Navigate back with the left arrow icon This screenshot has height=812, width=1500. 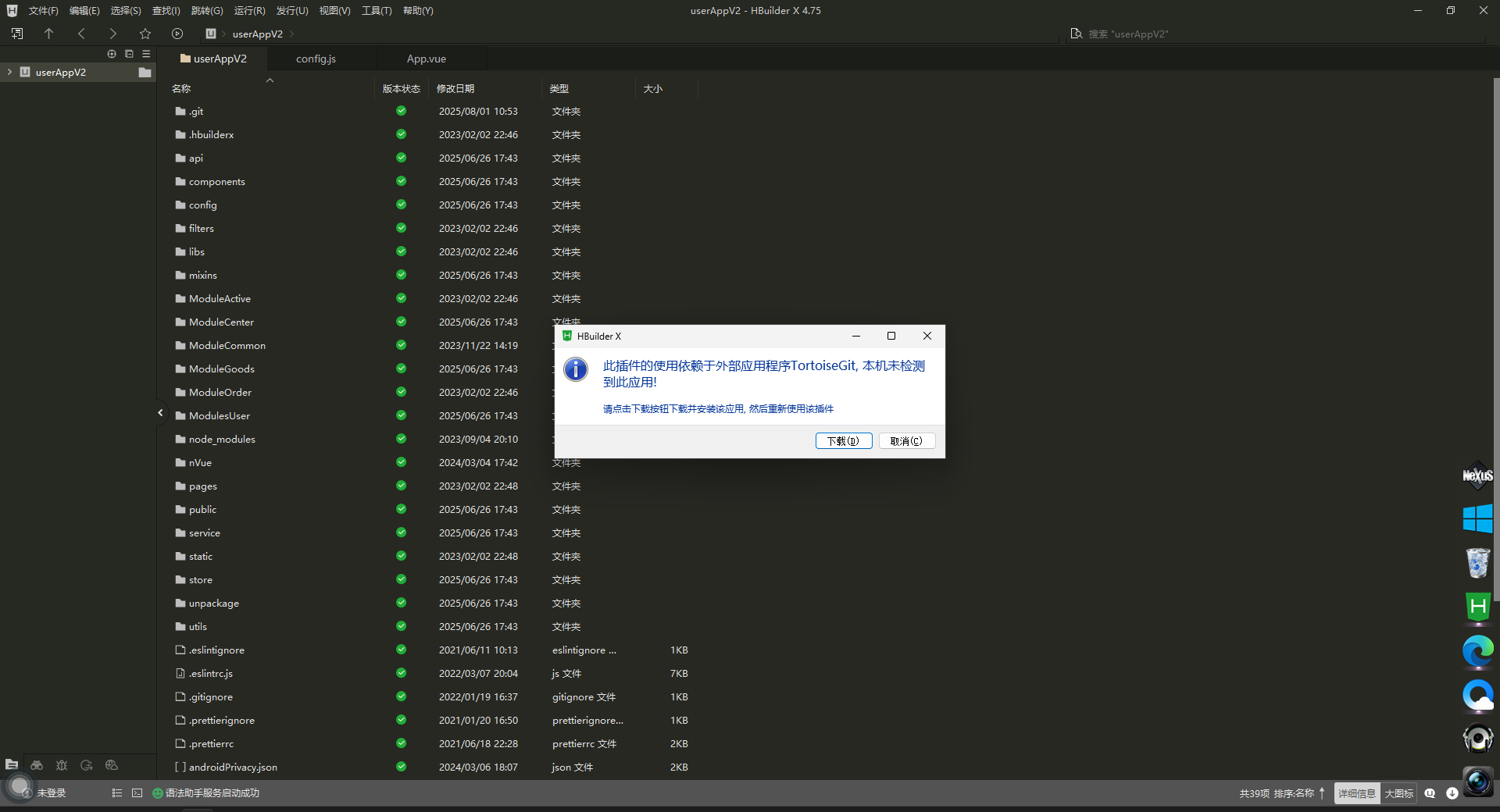tap(81, 34)
